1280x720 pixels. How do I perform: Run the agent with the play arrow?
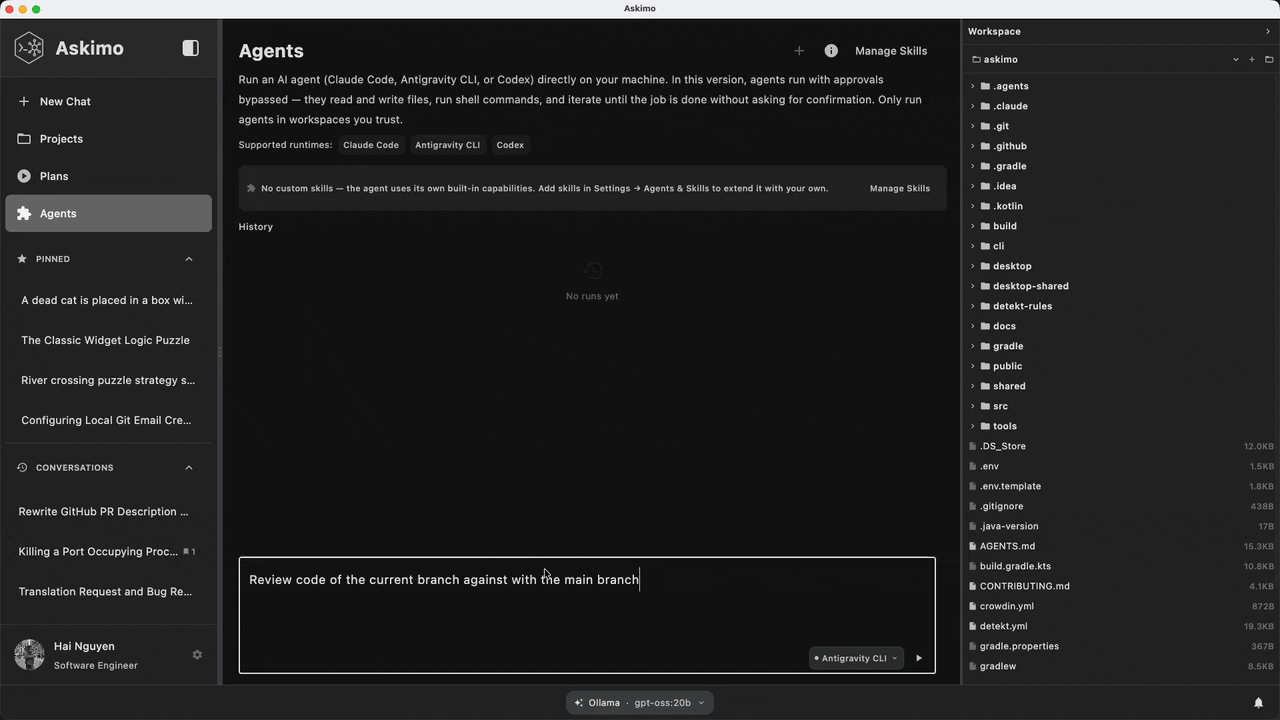919,658
